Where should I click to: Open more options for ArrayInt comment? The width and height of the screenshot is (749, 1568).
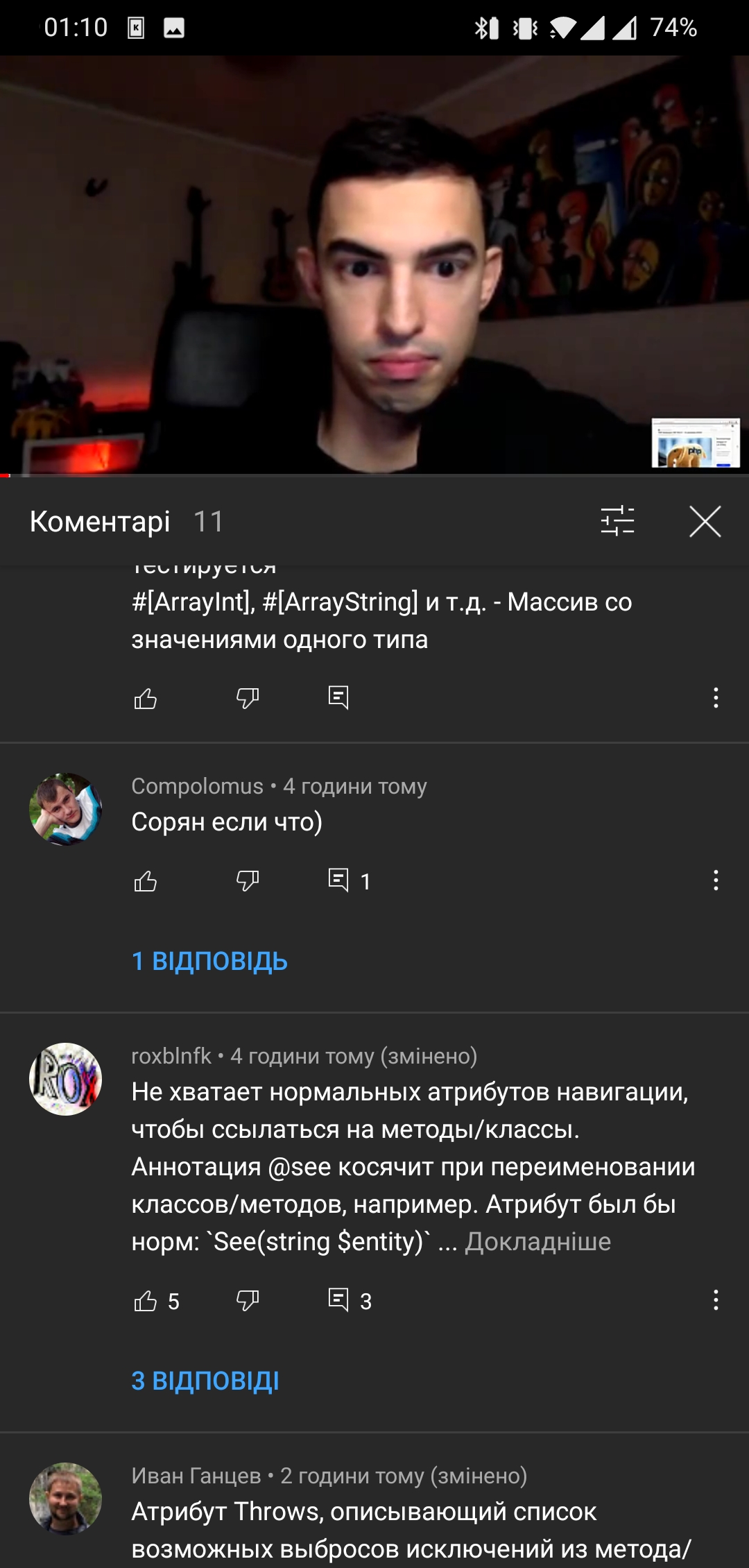[x=716, y=698]
